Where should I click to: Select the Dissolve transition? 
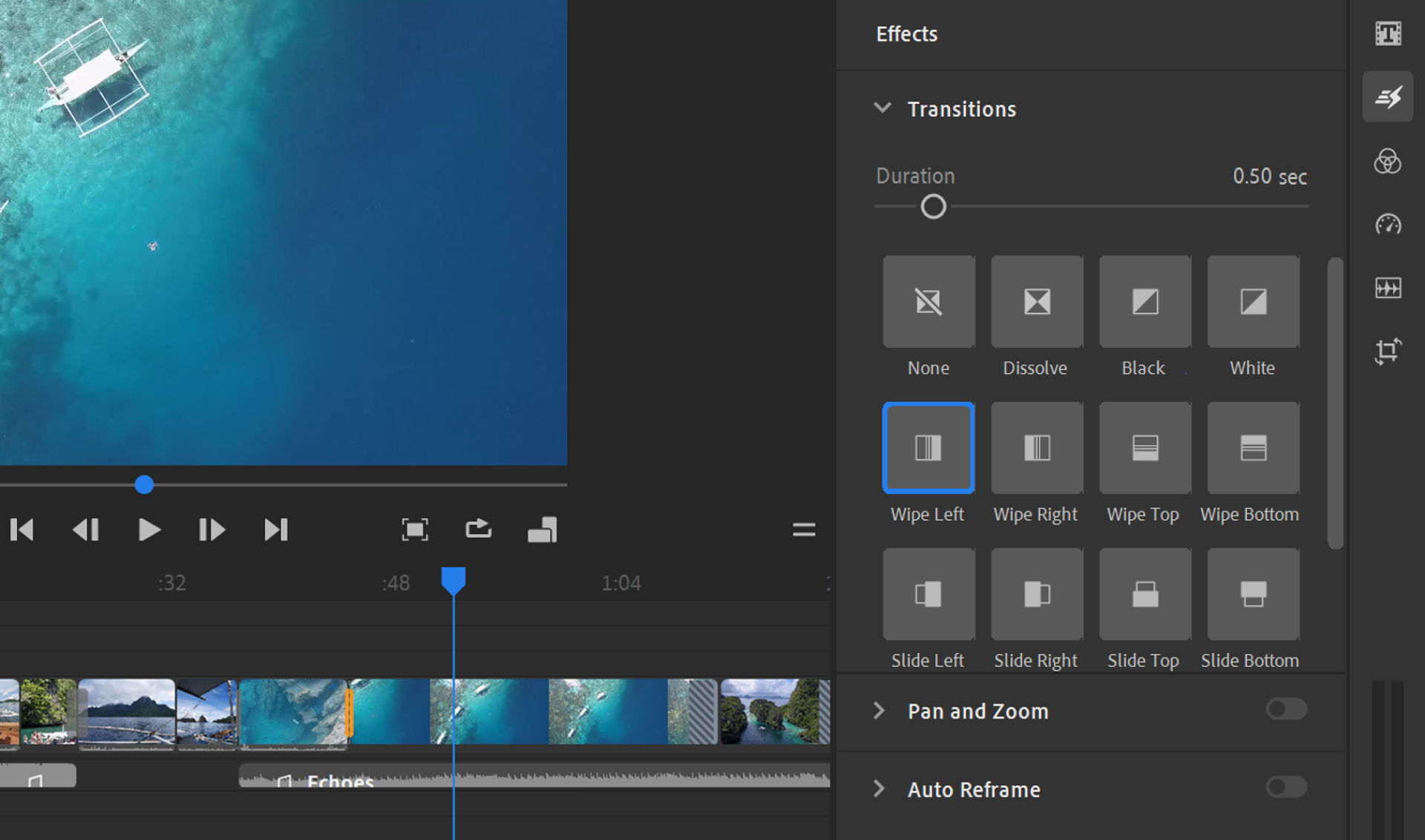click(x=1036, y=302)
